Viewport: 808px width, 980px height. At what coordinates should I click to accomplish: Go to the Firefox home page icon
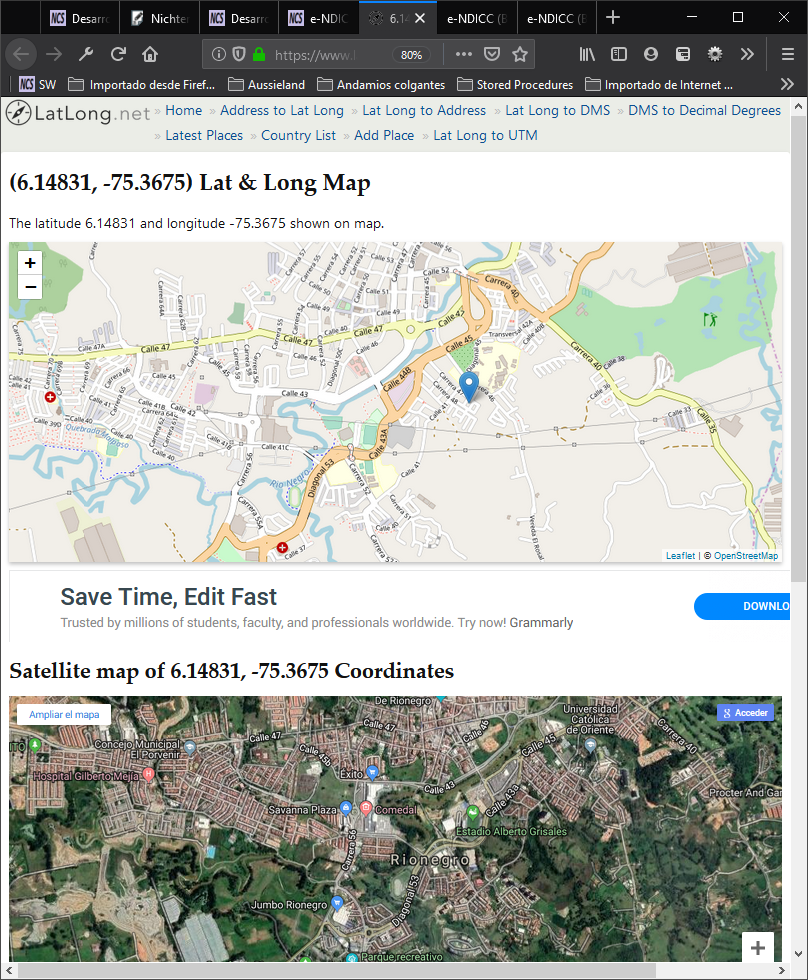coord(150,54)
